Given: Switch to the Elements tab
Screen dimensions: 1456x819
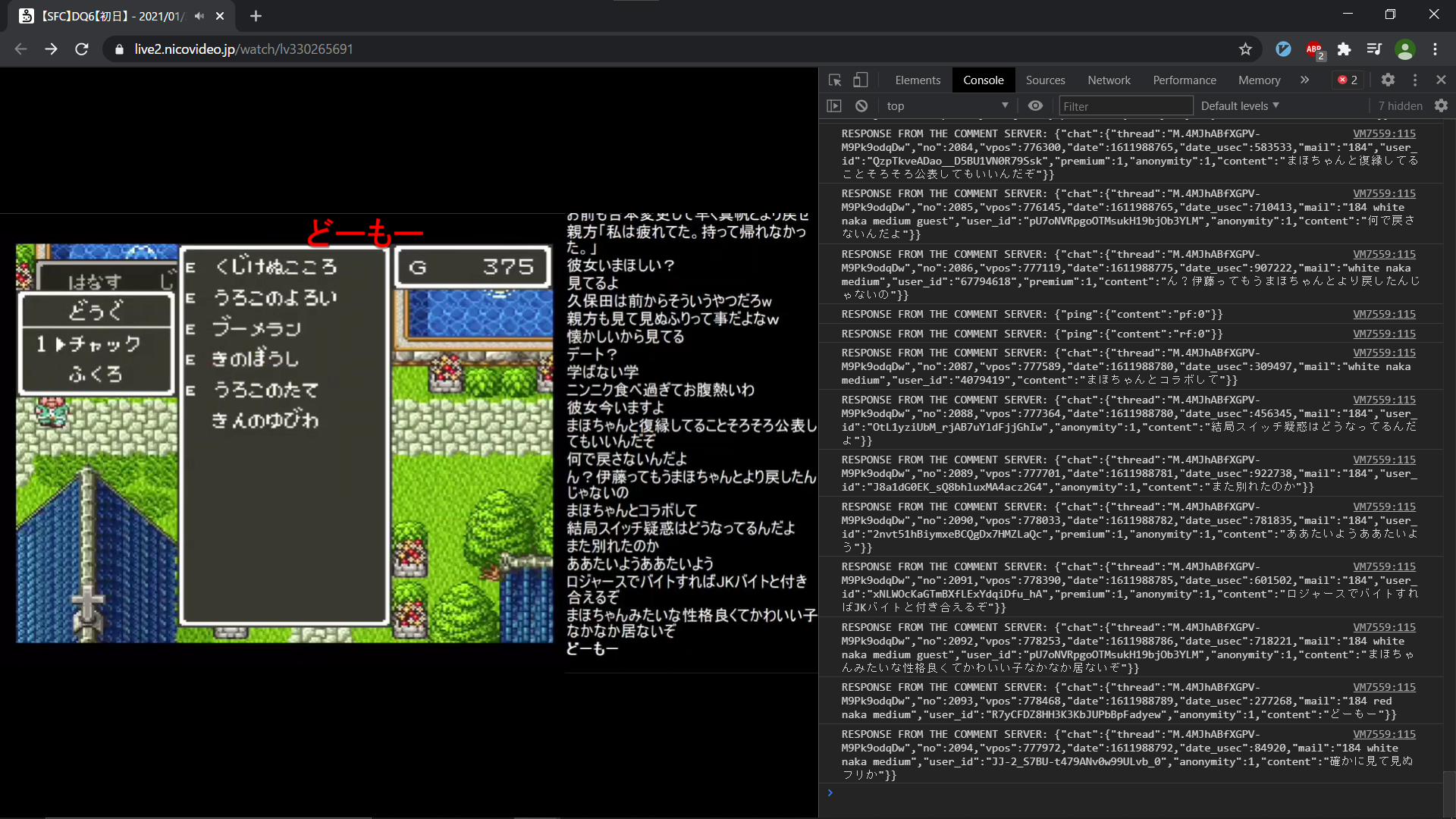Looking at the screenshot, I should click(x=918, y=80).
